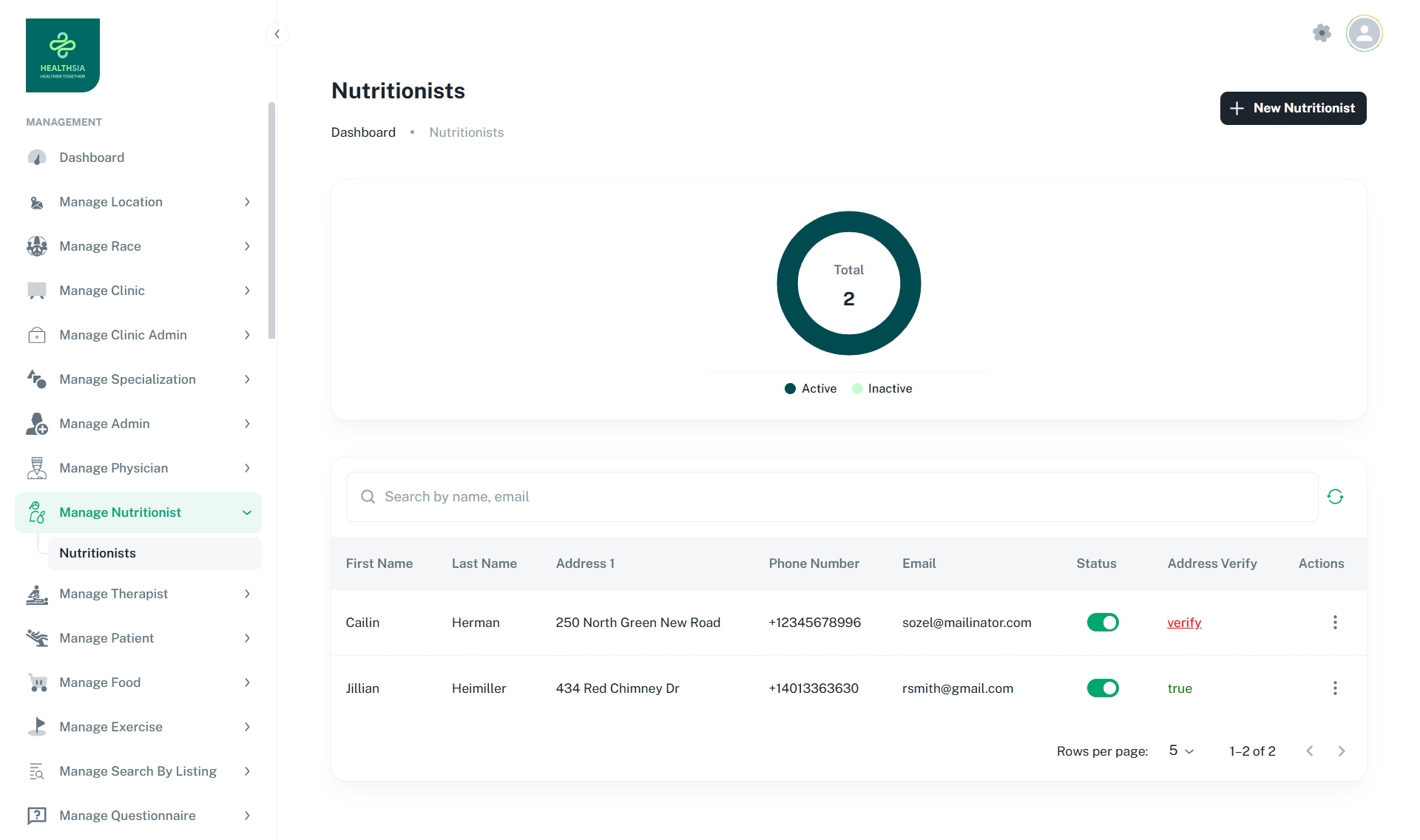Open actions menu for Jillian Heimiller
Image resolution: width=1420 pixels, height=840 pixels.
1335,688
